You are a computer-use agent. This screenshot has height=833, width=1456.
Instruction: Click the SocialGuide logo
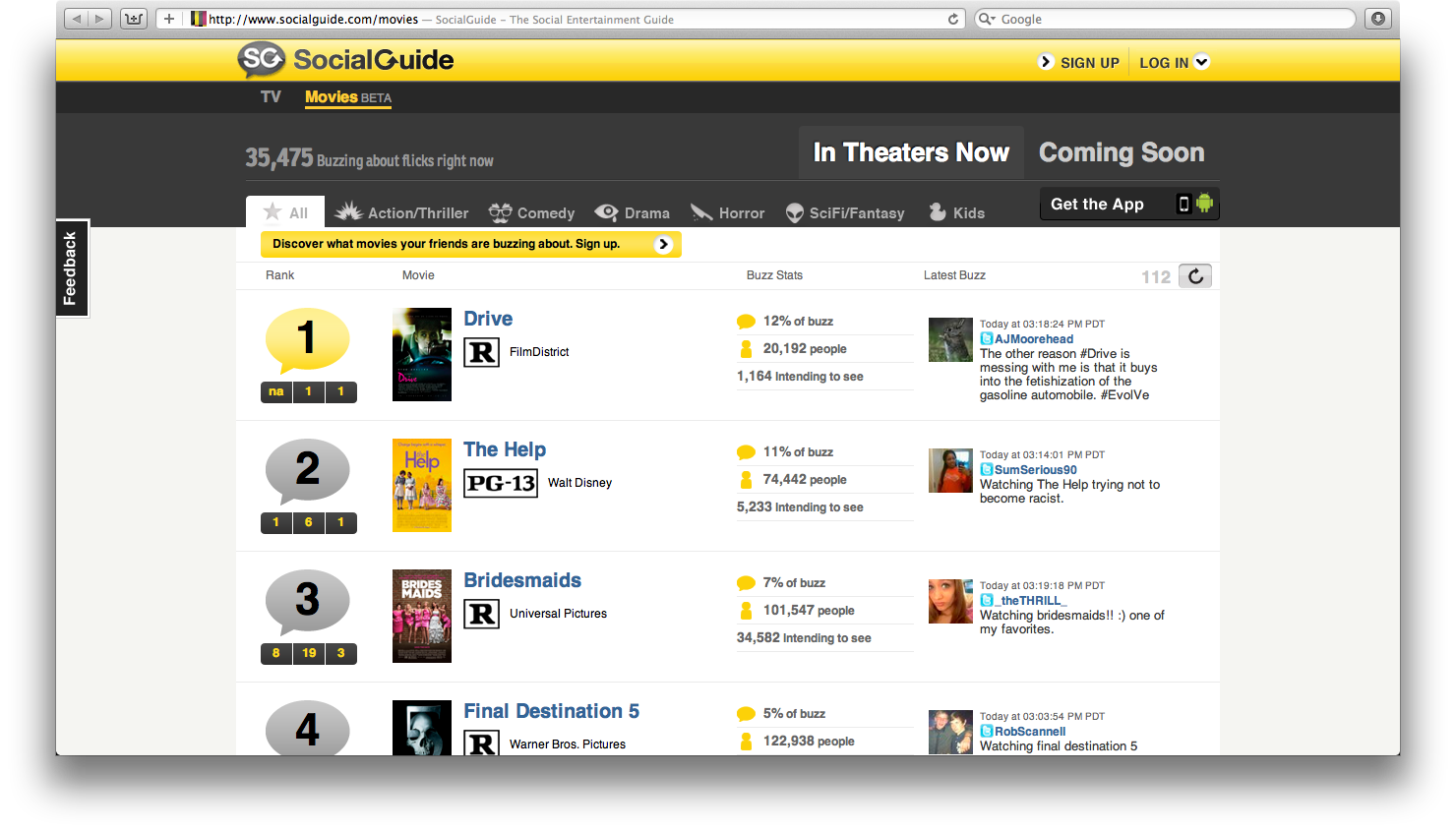[345, 60]
